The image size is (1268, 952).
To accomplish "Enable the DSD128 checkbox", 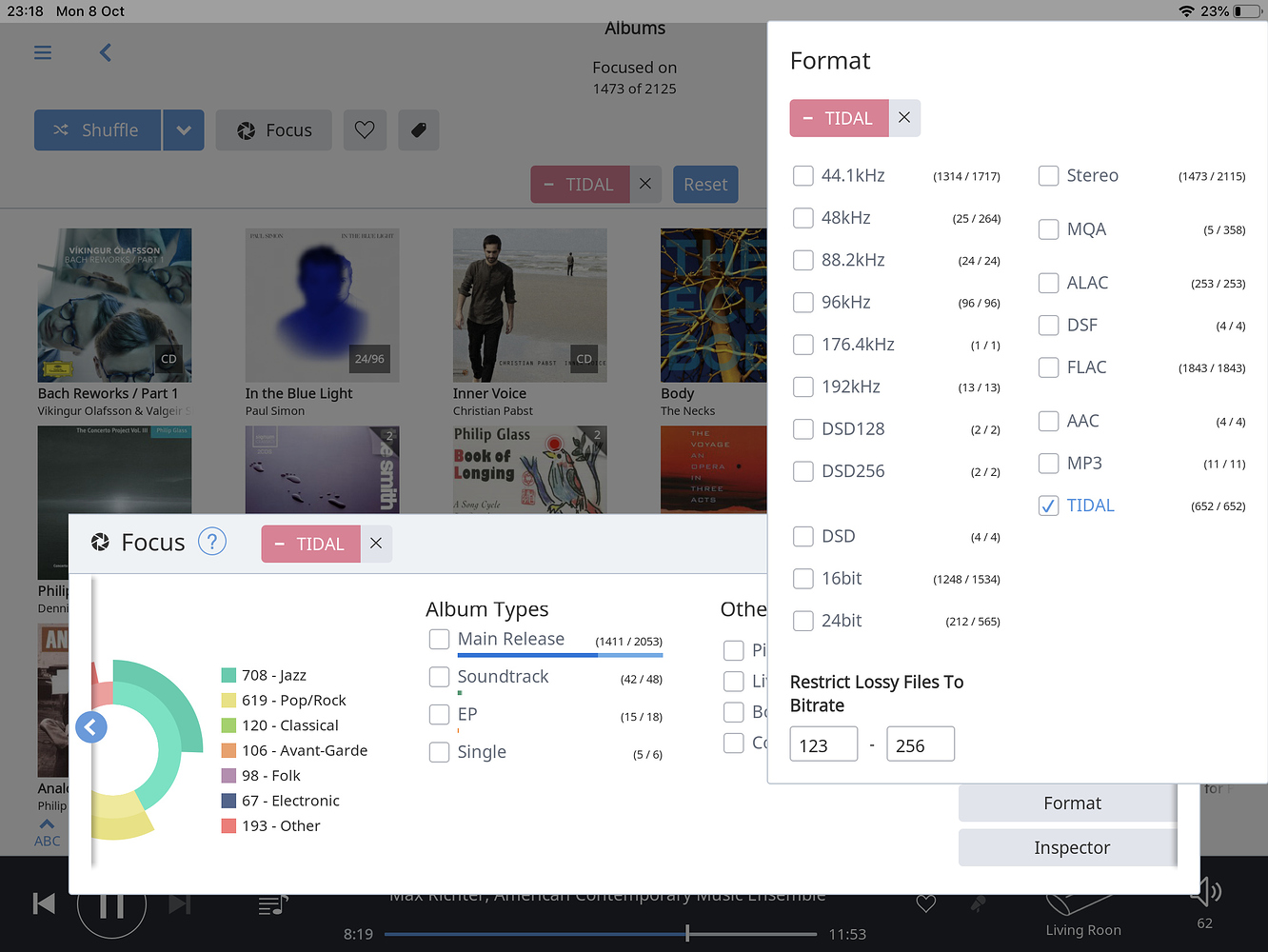I will pyautogui.click(x=803, y=429).
